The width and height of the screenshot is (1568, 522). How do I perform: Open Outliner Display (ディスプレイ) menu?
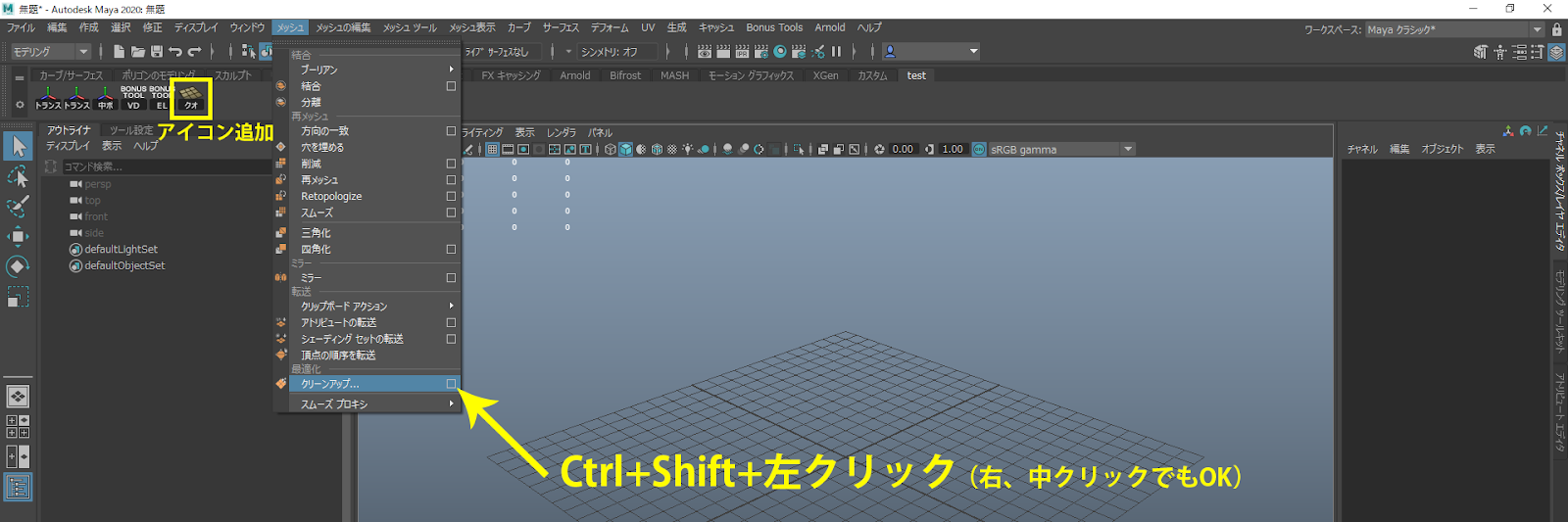(x=68, y=146)
